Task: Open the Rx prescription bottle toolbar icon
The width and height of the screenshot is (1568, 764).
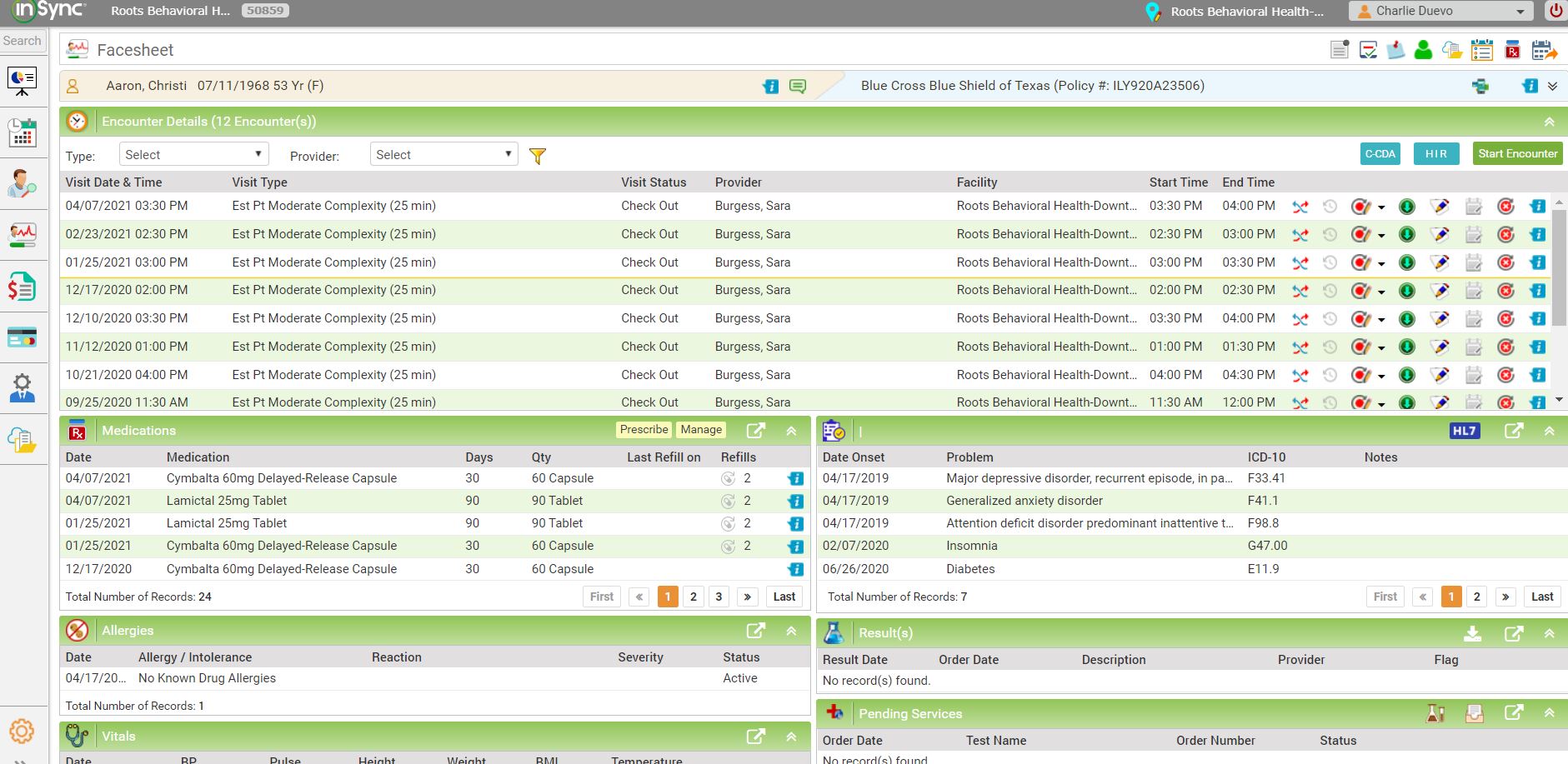Action: pos(1512,50)
